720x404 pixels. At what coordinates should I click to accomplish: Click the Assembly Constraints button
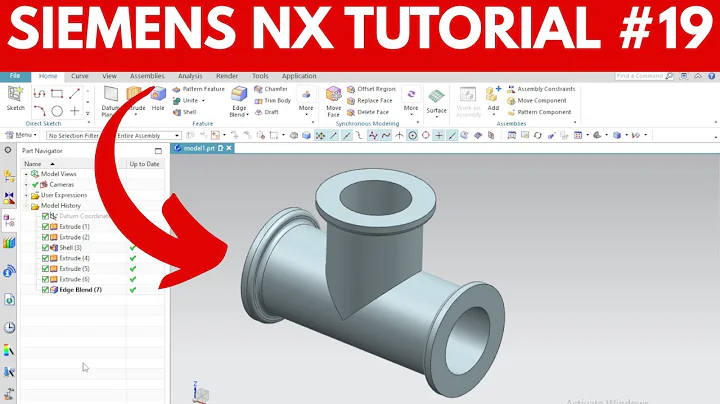point(541,89)
